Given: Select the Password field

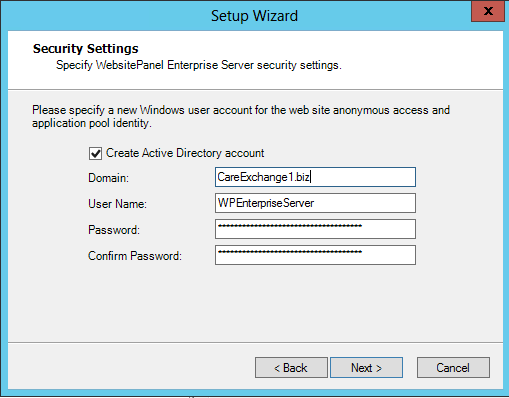Looking at the screenshot, I should [315, 229].
